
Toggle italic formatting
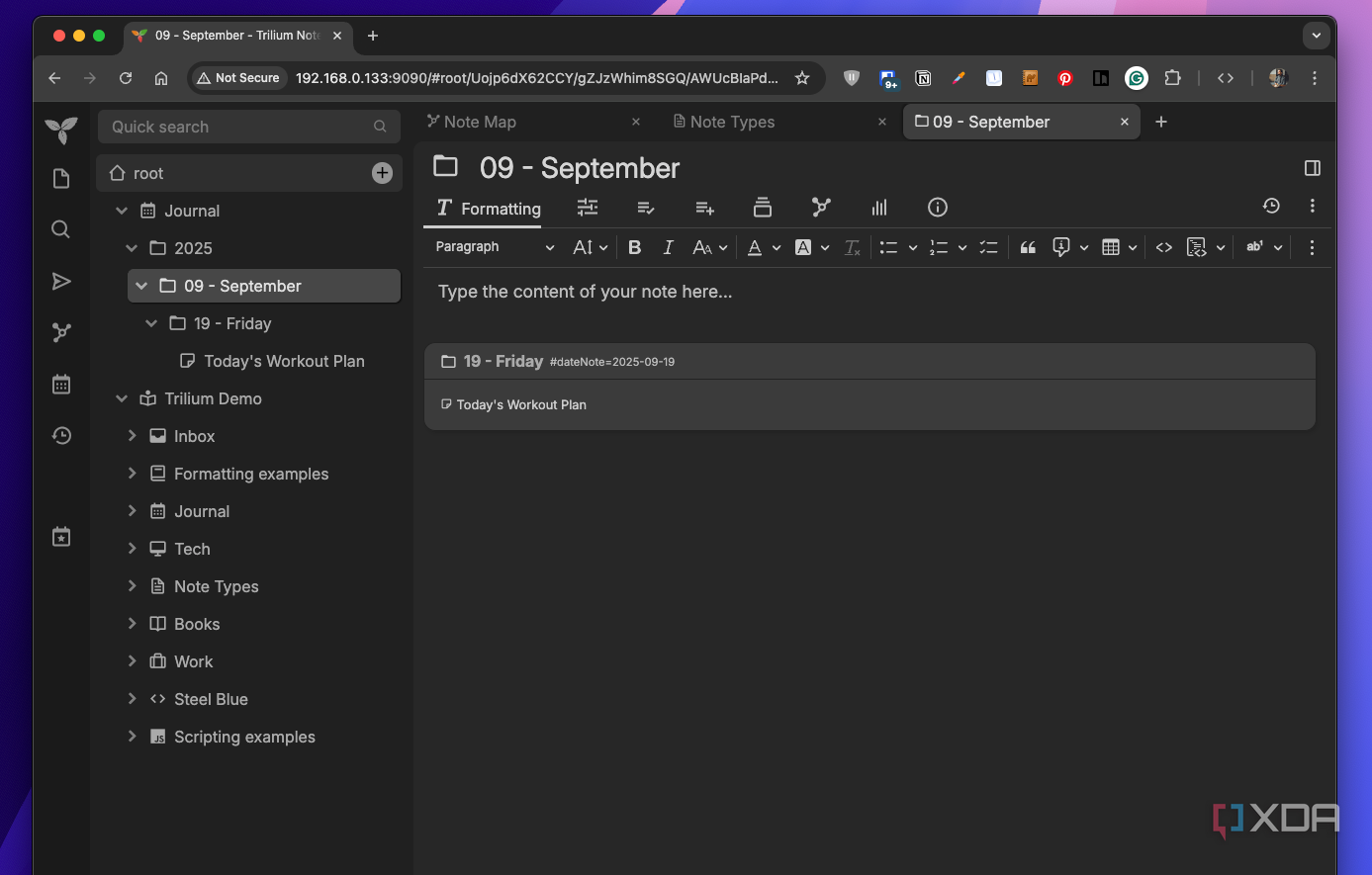tap(669, 247)
